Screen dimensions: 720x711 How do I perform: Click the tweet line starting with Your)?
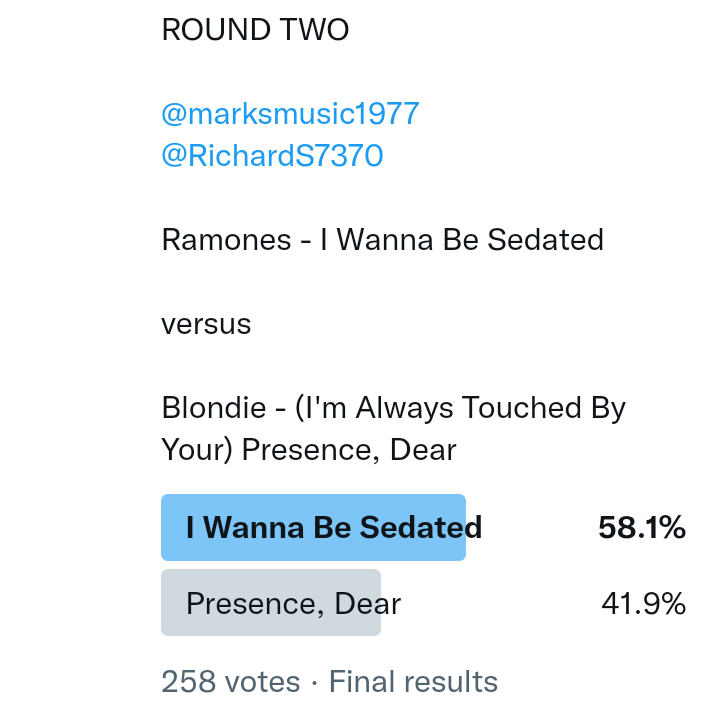(x=308, y=450)
